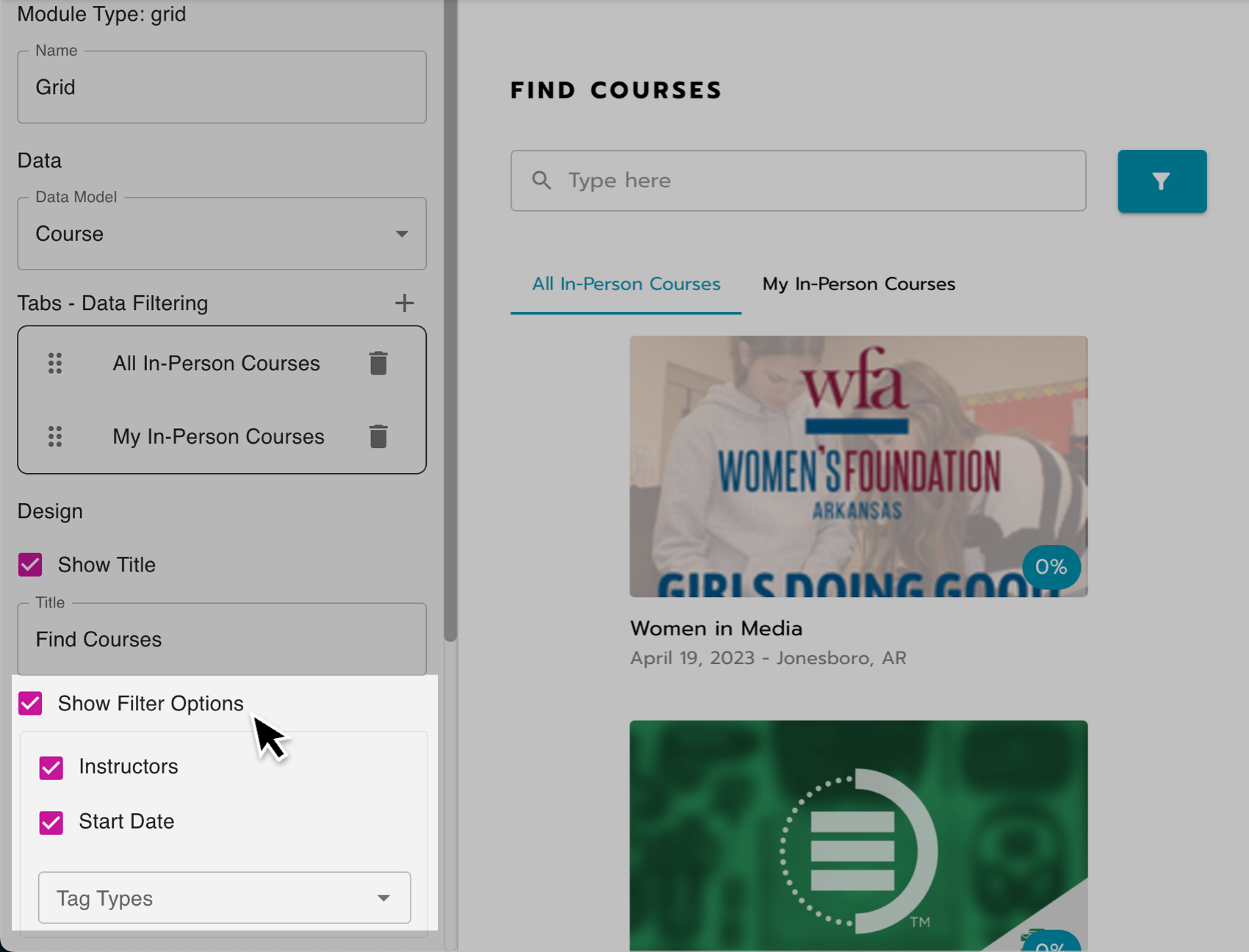
Task: Delete the My In-Person Courses tab entry
Action: tap(378, 436)
